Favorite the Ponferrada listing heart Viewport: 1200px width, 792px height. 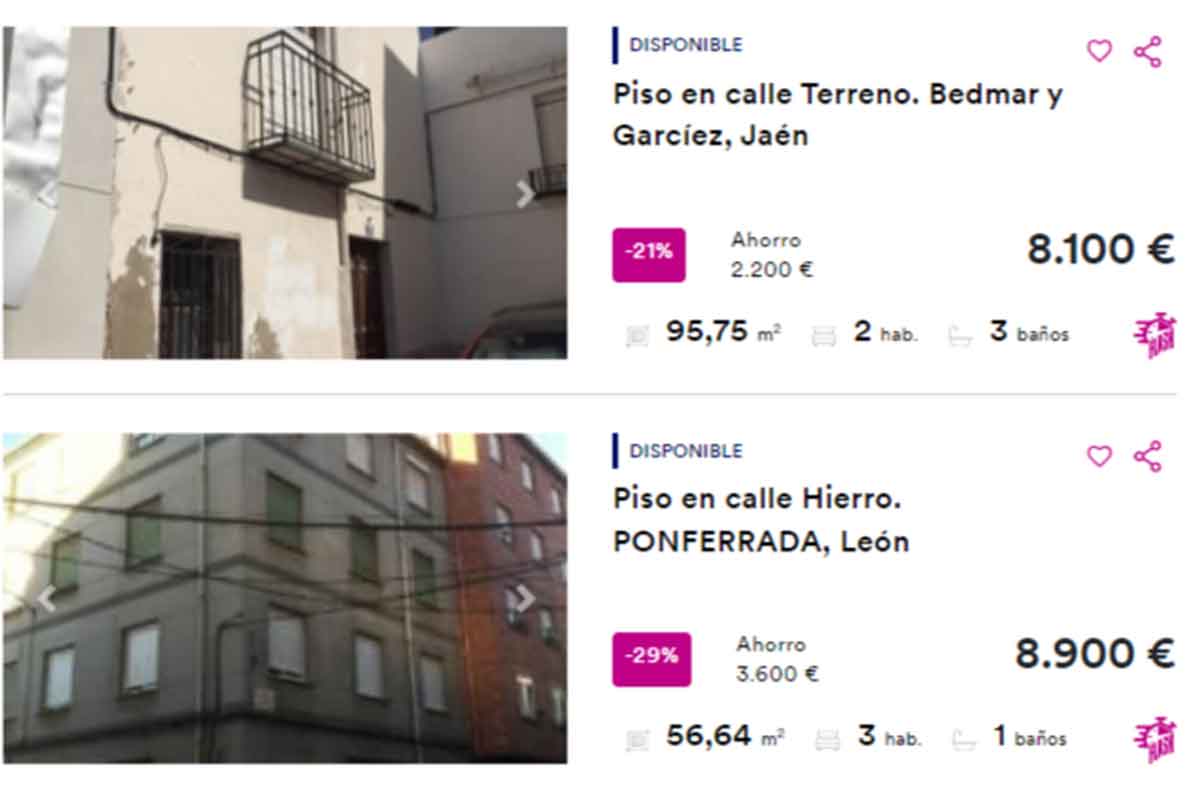click(1099, 457)
